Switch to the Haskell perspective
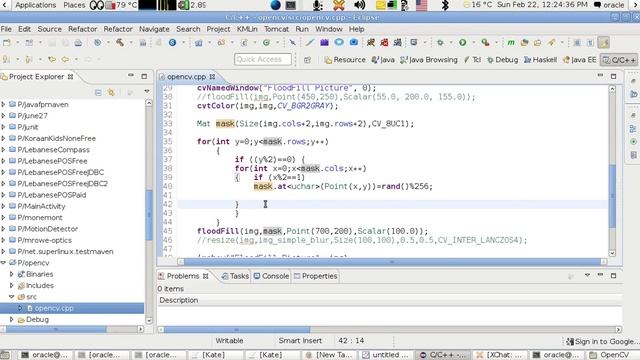This screenshot has height=360, width=640. pyautogui.click(x=540, y=60)
